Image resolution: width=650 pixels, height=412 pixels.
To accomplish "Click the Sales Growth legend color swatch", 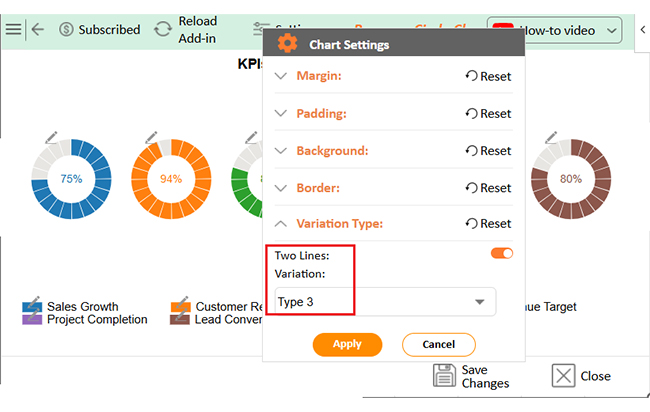I will pyautogui.click(x=31, y=306).
